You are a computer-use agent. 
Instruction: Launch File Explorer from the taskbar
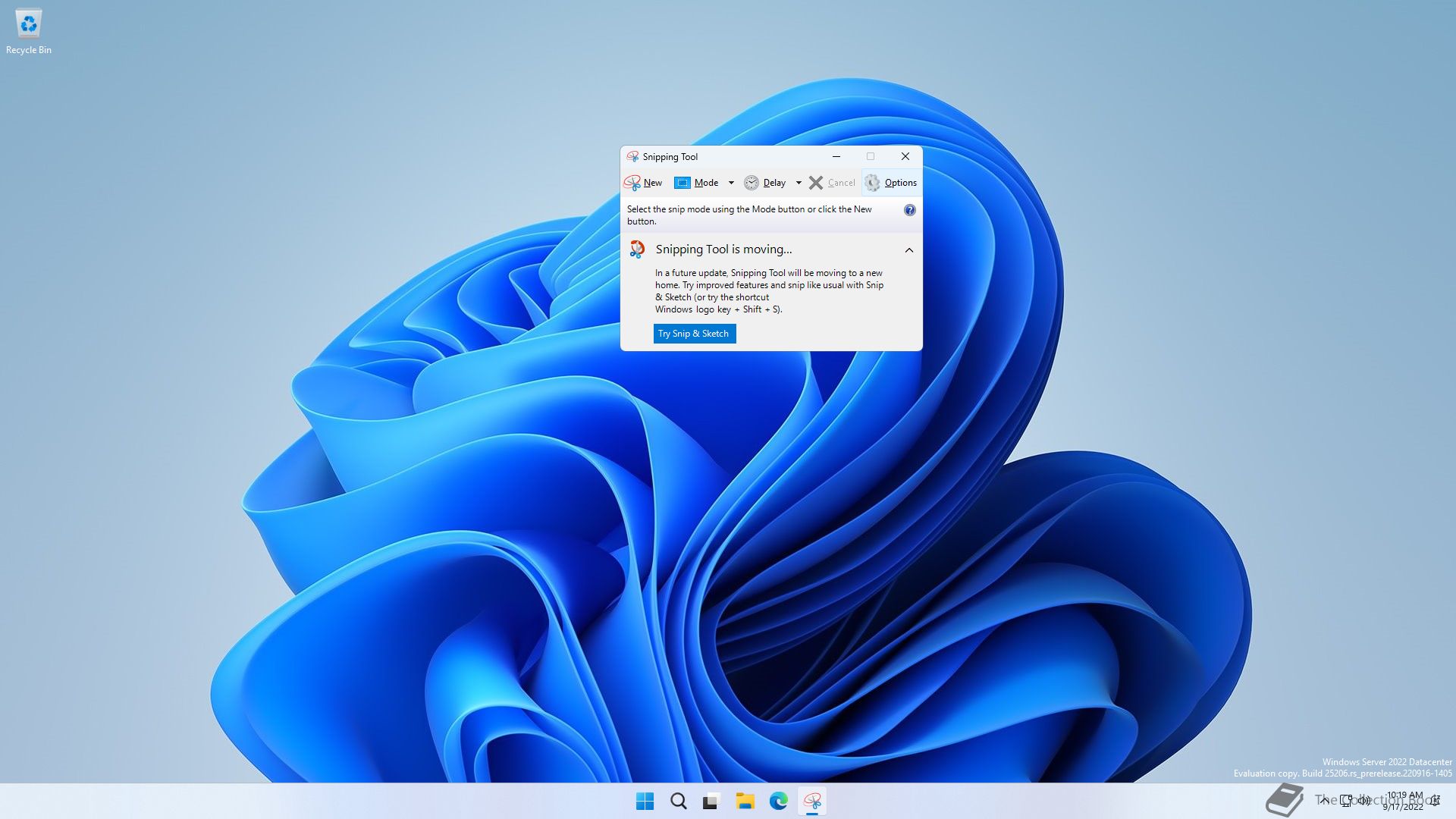click(x=745, y=801)
